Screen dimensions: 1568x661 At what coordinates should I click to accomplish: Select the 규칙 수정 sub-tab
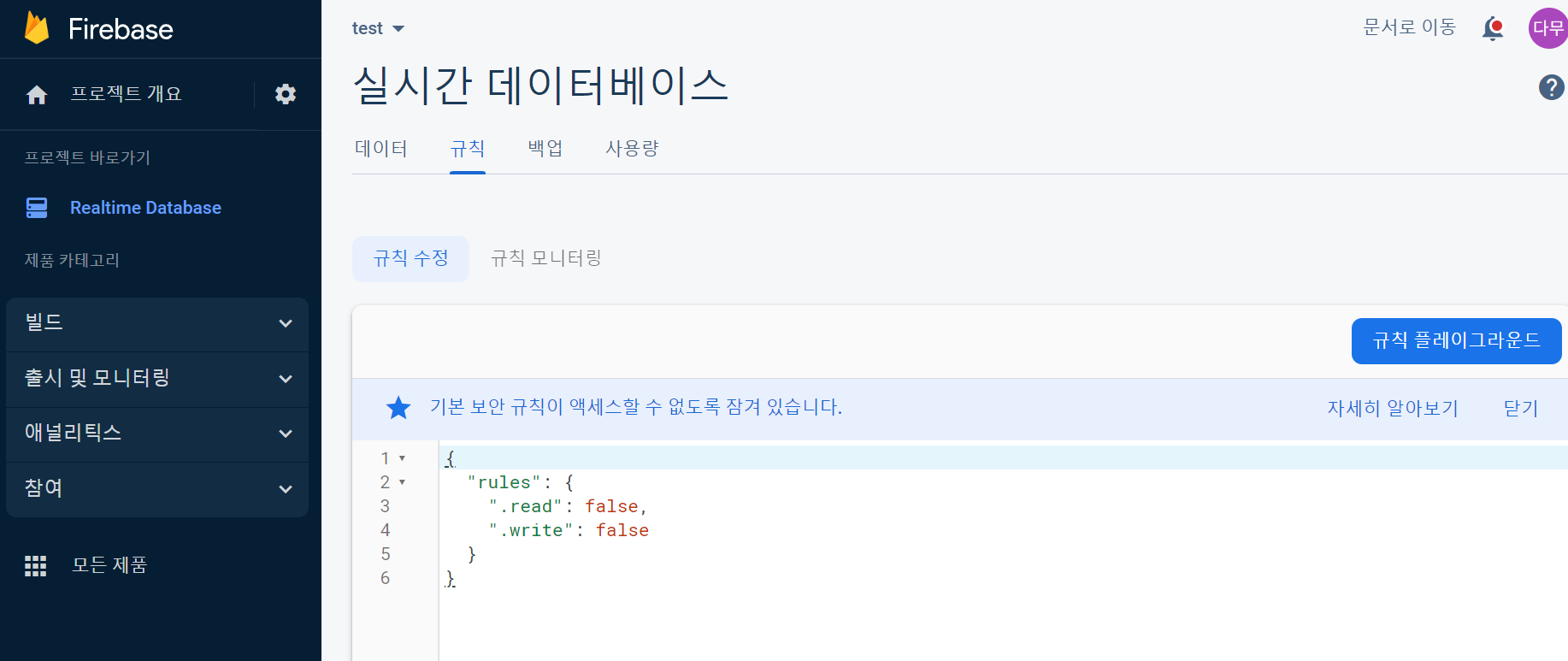(x=410, y=258)
